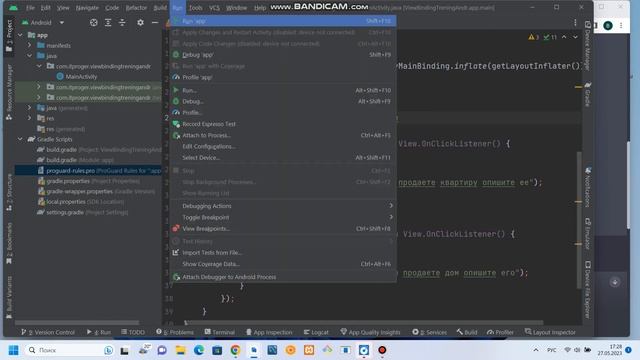
Task: Open the Gradle side tool window
Action: [x=588, y=94]
